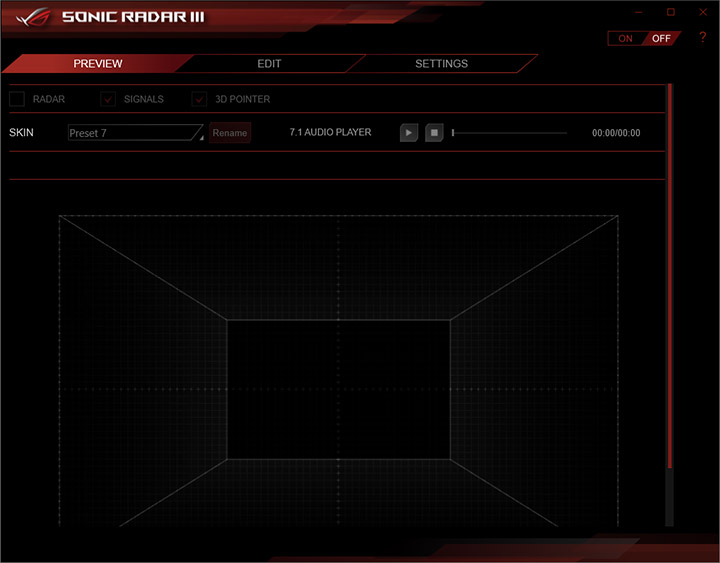Open the SKIN Preset 7 dropdown

pyautogui.click(x=135, y=133)
